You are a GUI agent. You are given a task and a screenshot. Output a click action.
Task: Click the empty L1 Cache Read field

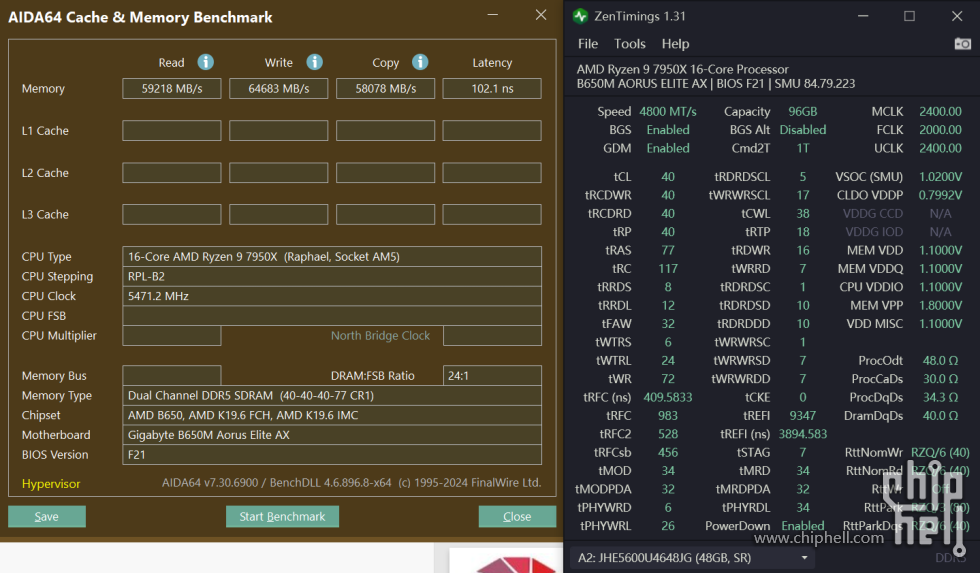tap(172, 131)
